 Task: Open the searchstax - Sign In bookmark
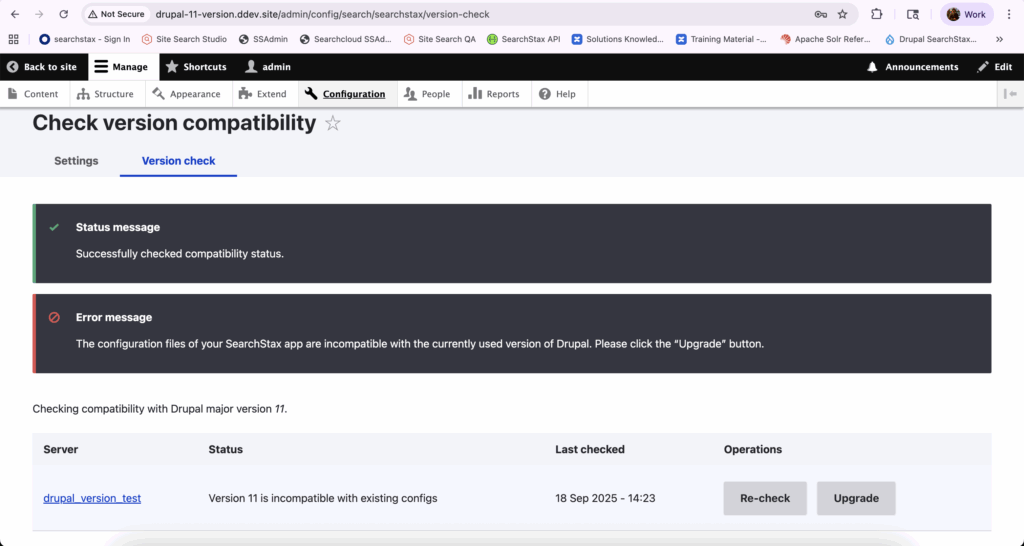(x=85, y=39)
